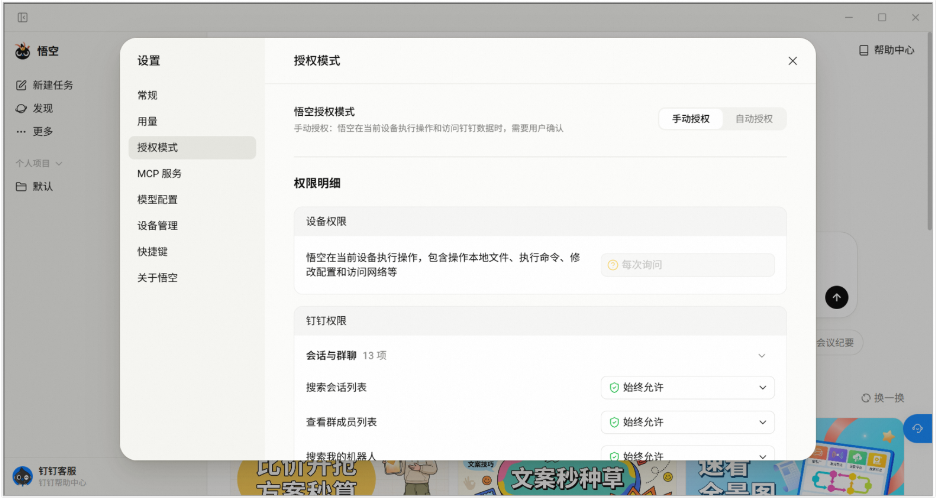Select 自动授权 mode
Viewport: 937px width, 501px height.
[754, 119]
